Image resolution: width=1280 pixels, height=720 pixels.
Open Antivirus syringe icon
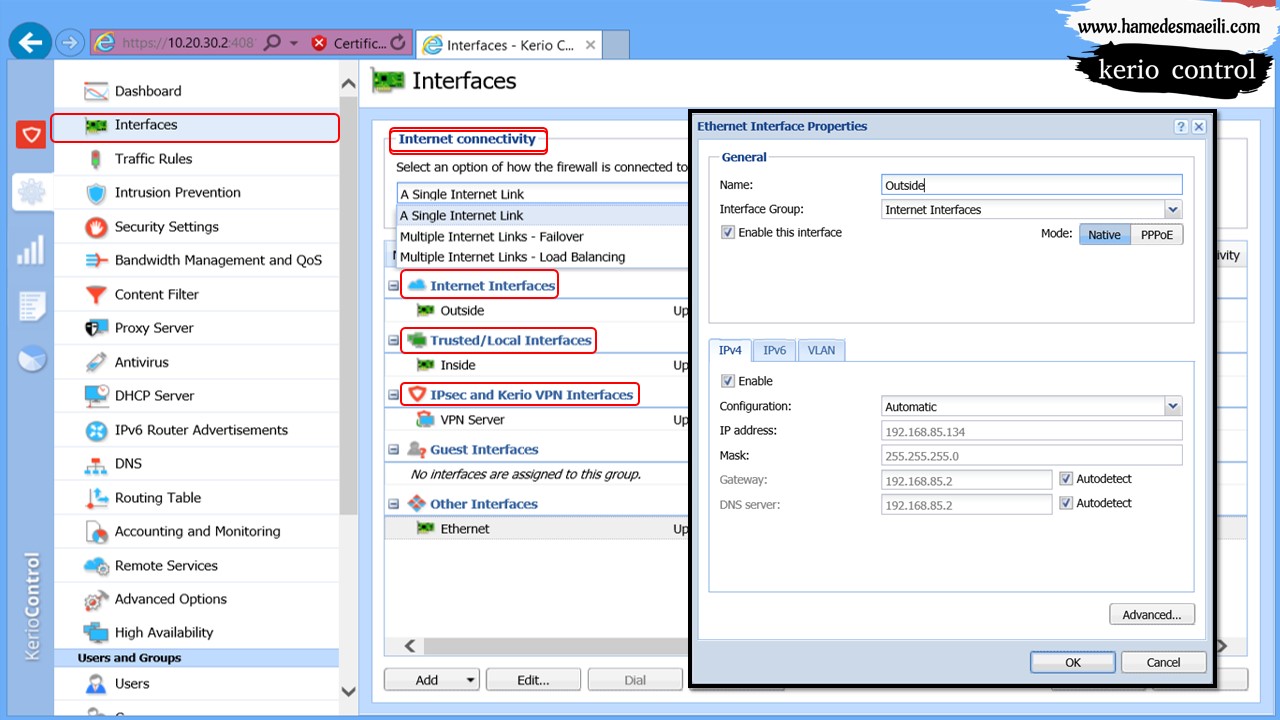pyautogui.click(x=96, y=362)
